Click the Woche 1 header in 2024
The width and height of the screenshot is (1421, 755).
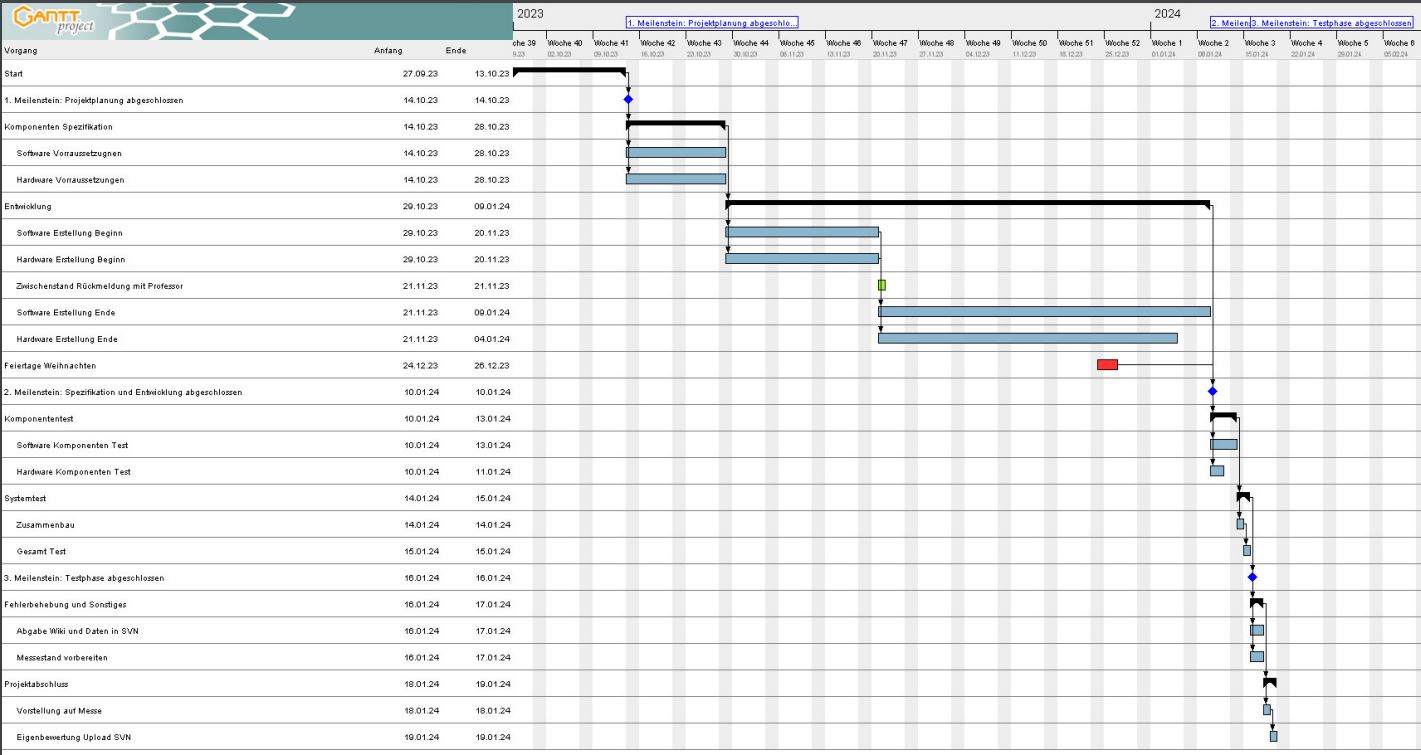pos(1166,44)
